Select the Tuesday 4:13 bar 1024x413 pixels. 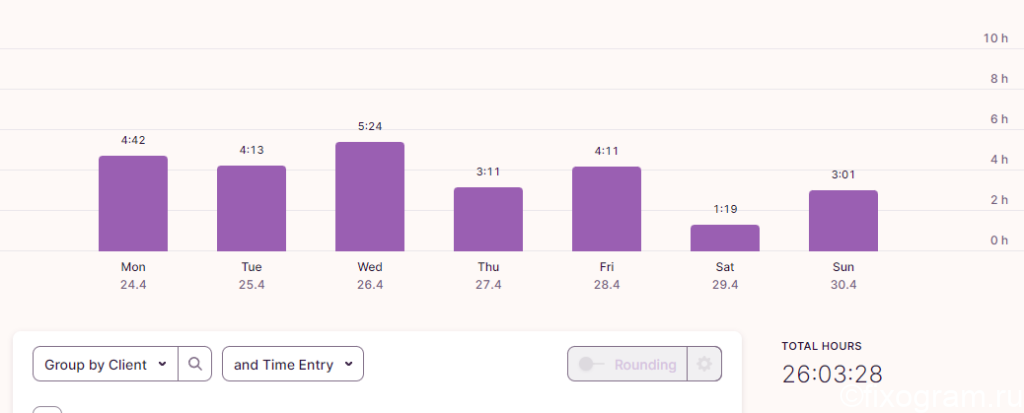pos(251,208)
